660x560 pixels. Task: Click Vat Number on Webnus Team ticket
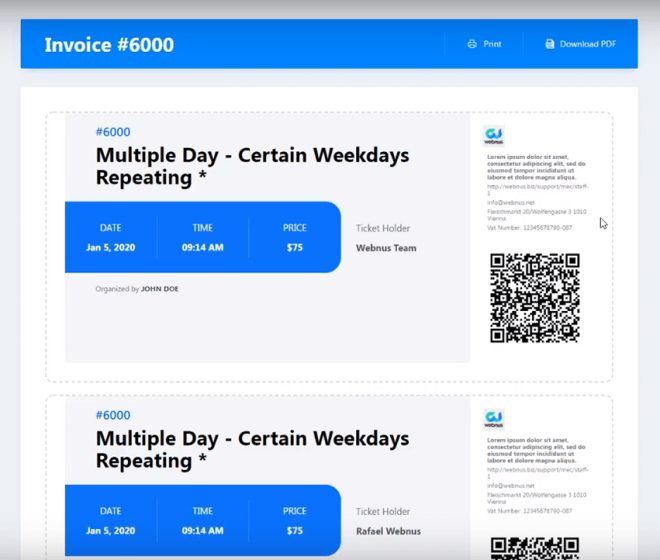(530, 228)
